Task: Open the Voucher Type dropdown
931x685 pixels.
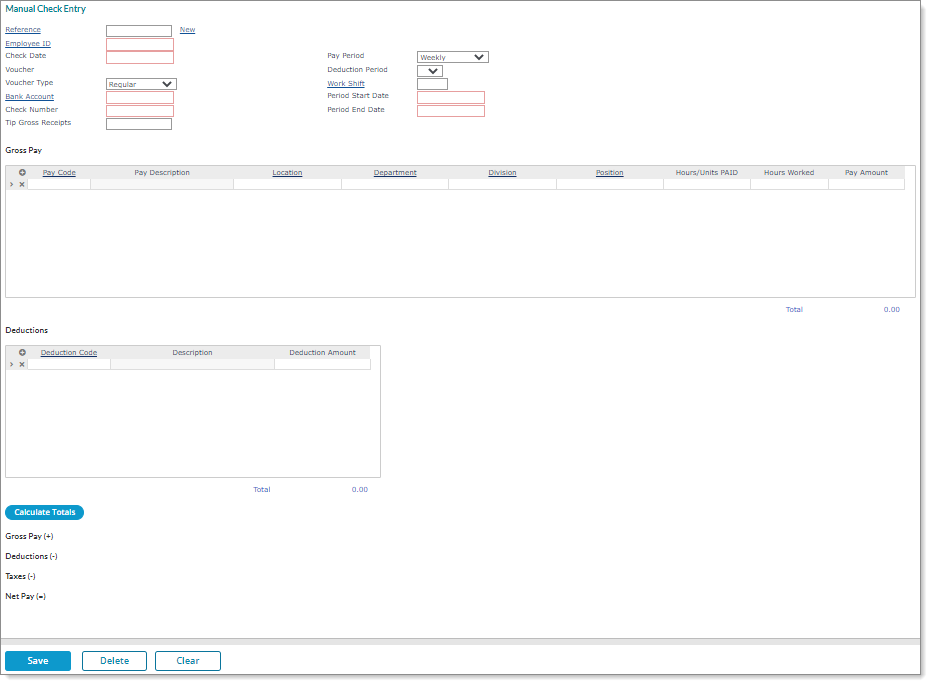Action: coord(138,83)
